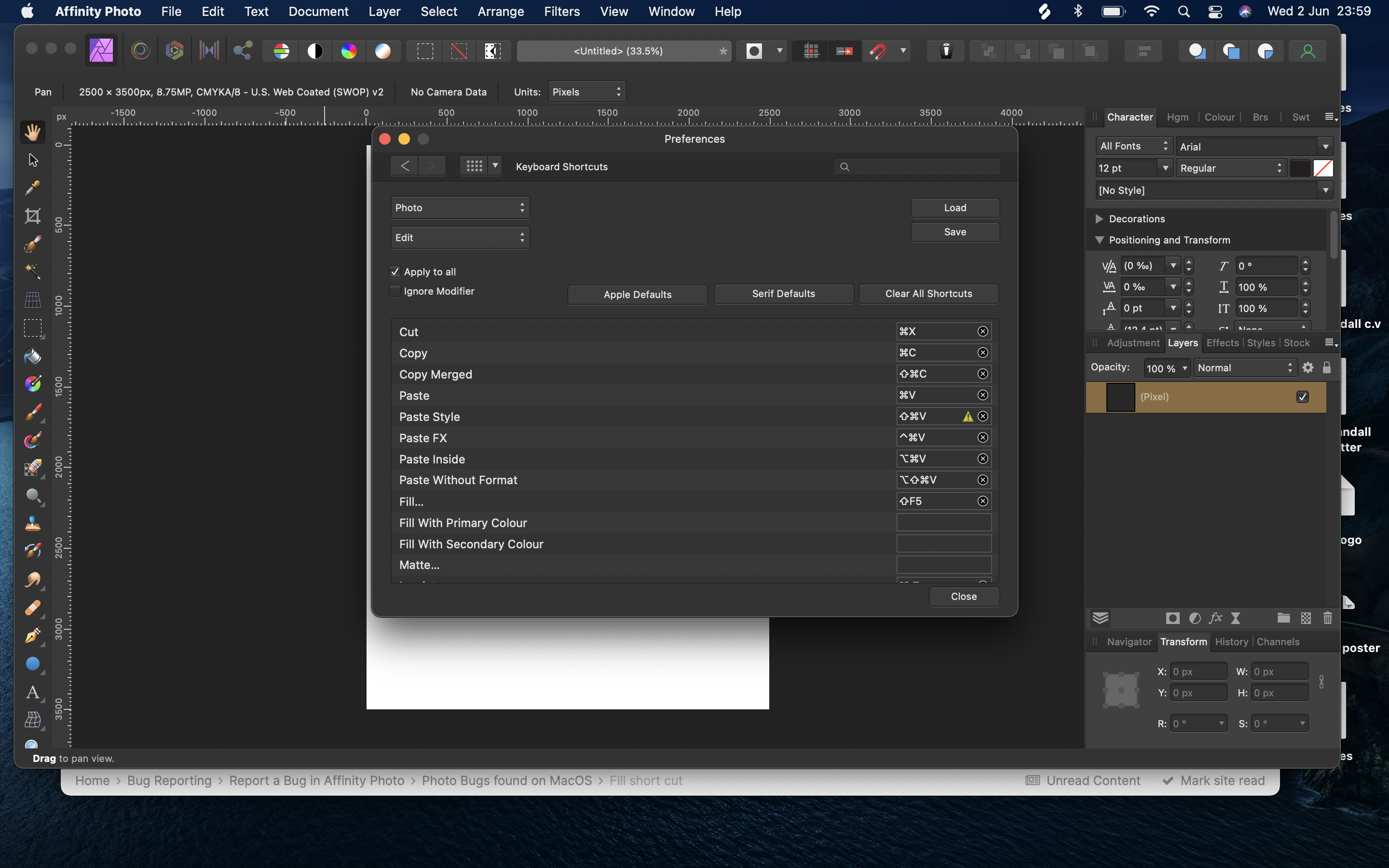
Task: Toggle the Transform aspect ratio link
Action: [1322, 682]
